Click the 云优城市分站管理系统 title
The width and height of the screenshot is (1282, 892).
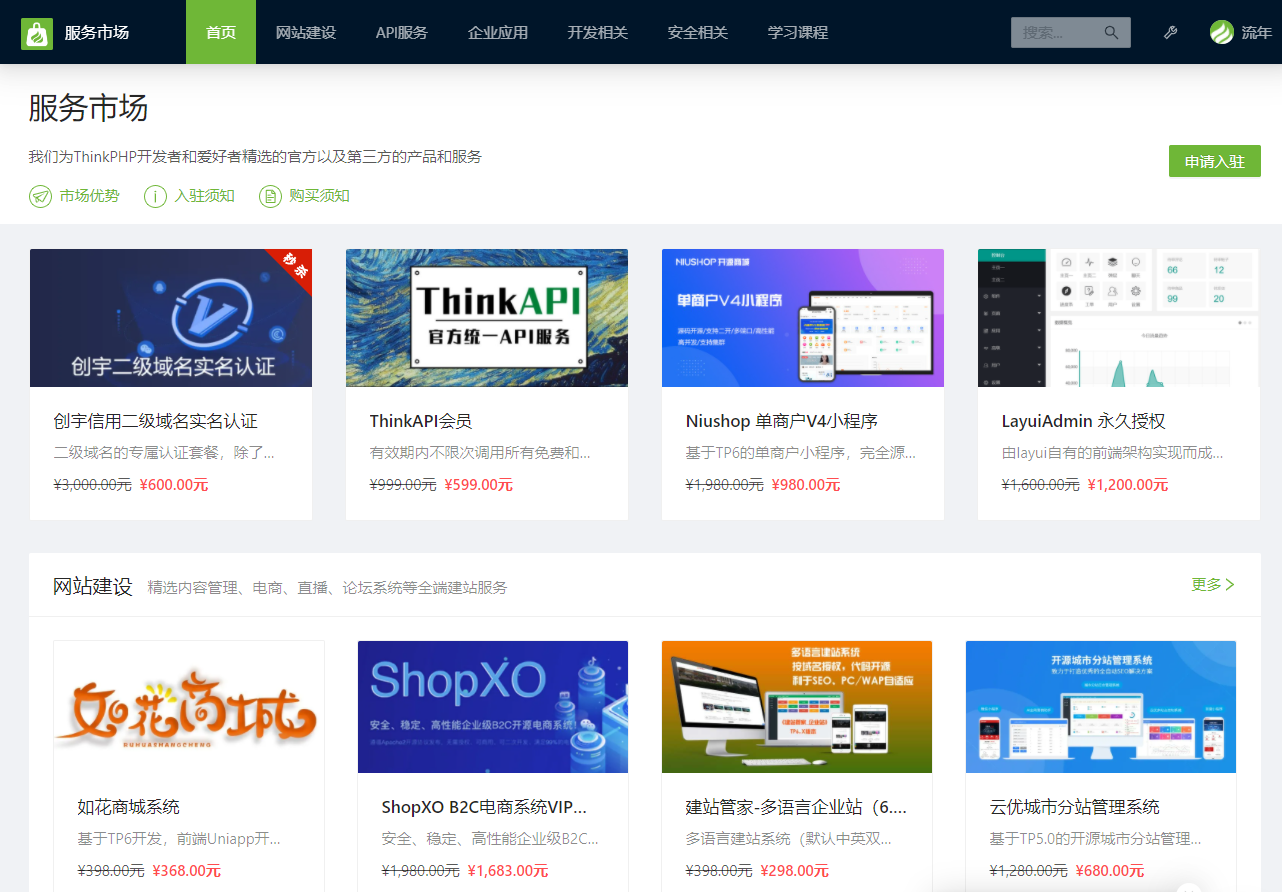(1075, 807)
